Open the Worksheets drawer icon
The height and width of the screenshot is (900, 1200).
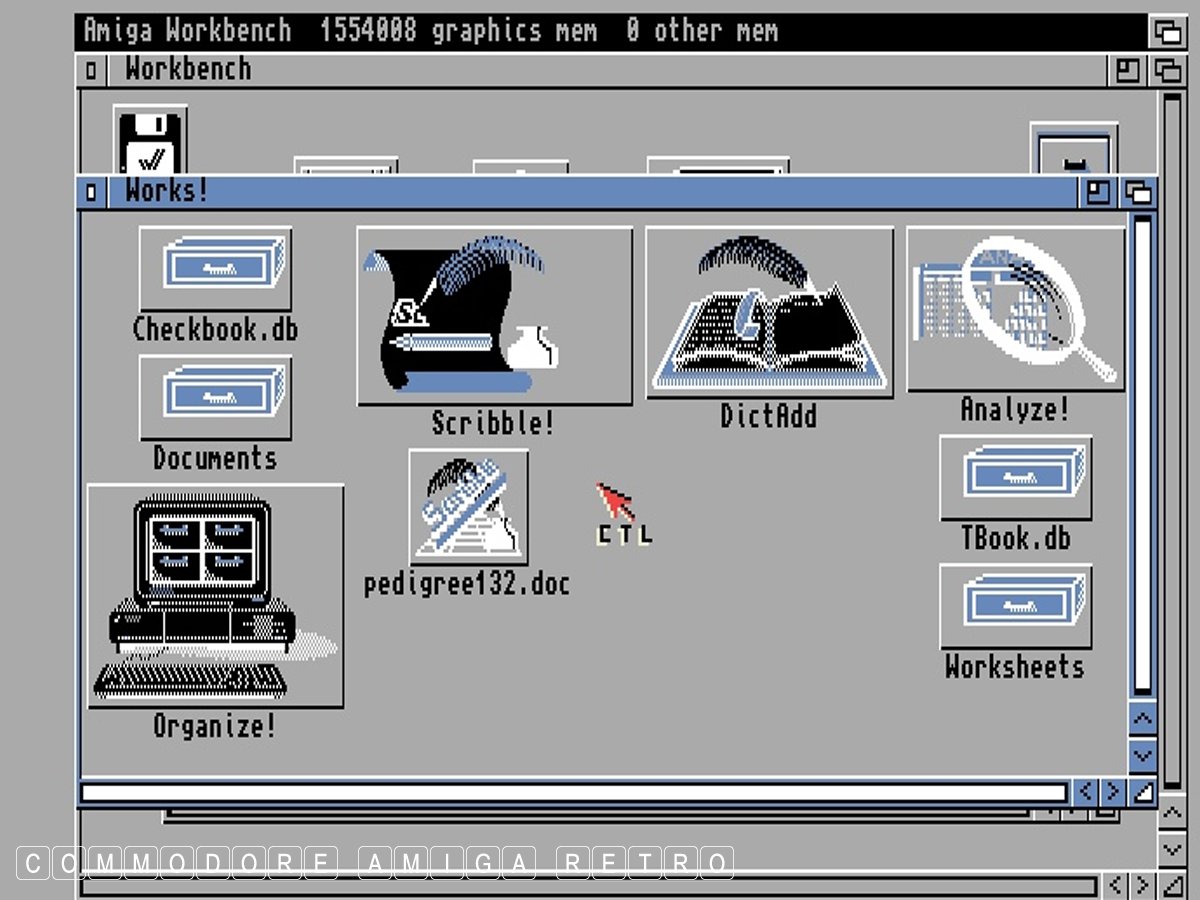click(x=1015, y=607)
